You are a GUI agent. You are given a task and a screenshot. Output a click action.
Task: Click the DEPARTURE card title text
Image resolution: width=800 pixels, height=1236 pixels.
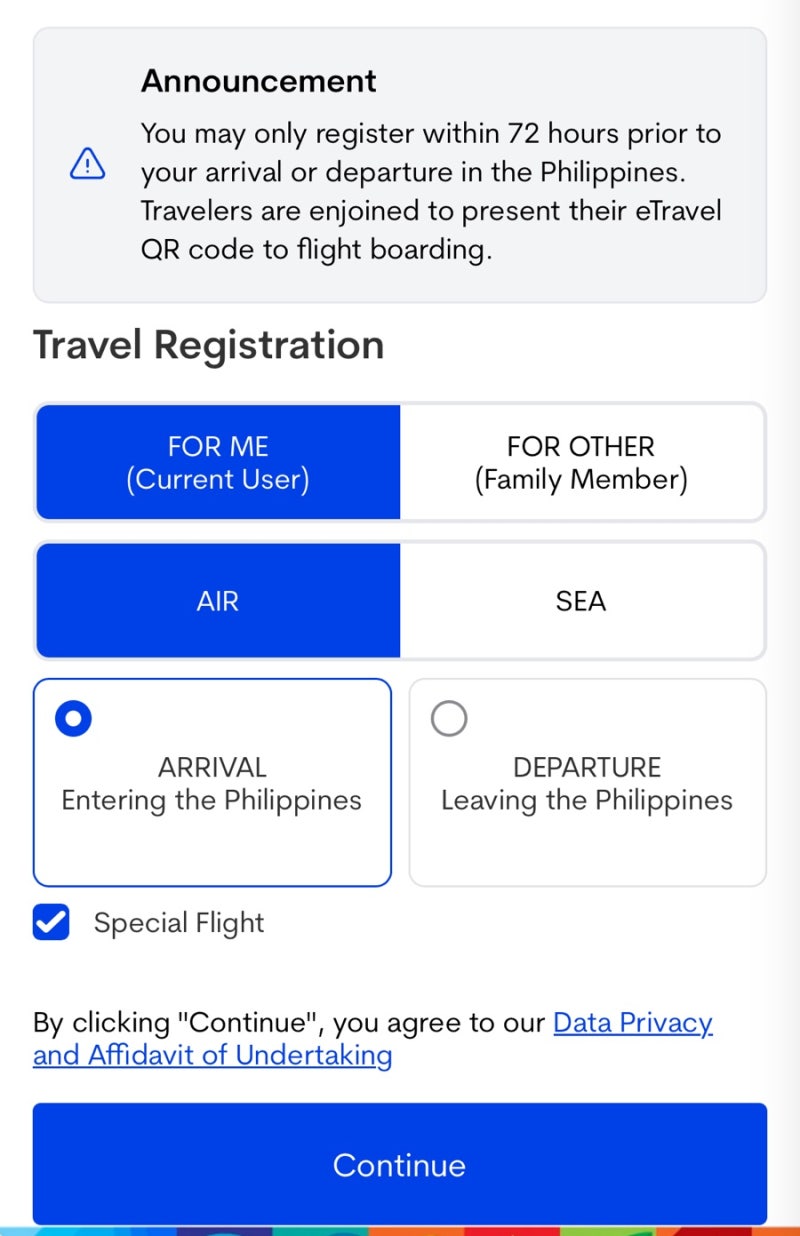(x=587, y=767)
